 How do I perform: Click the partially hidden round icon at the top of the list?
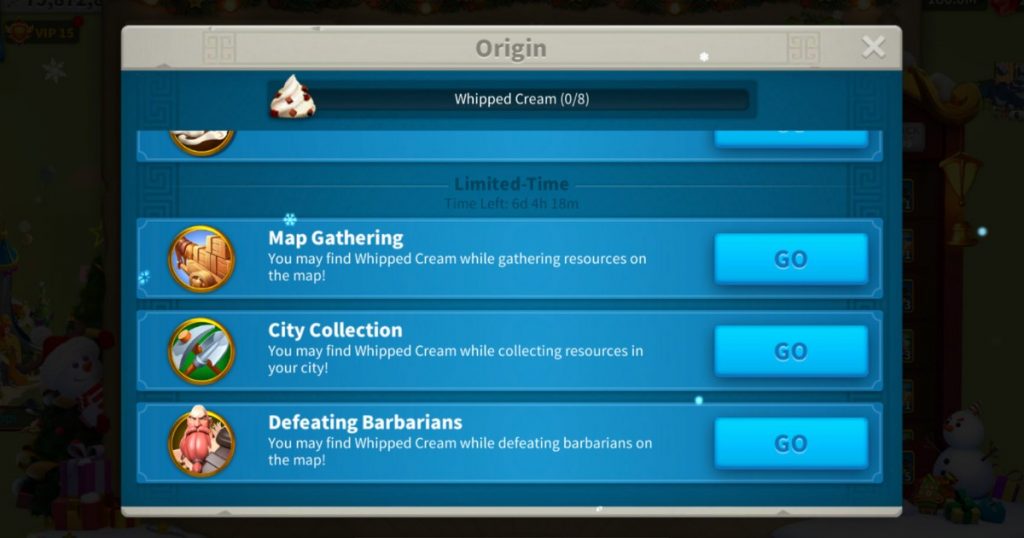pos(202,142)
